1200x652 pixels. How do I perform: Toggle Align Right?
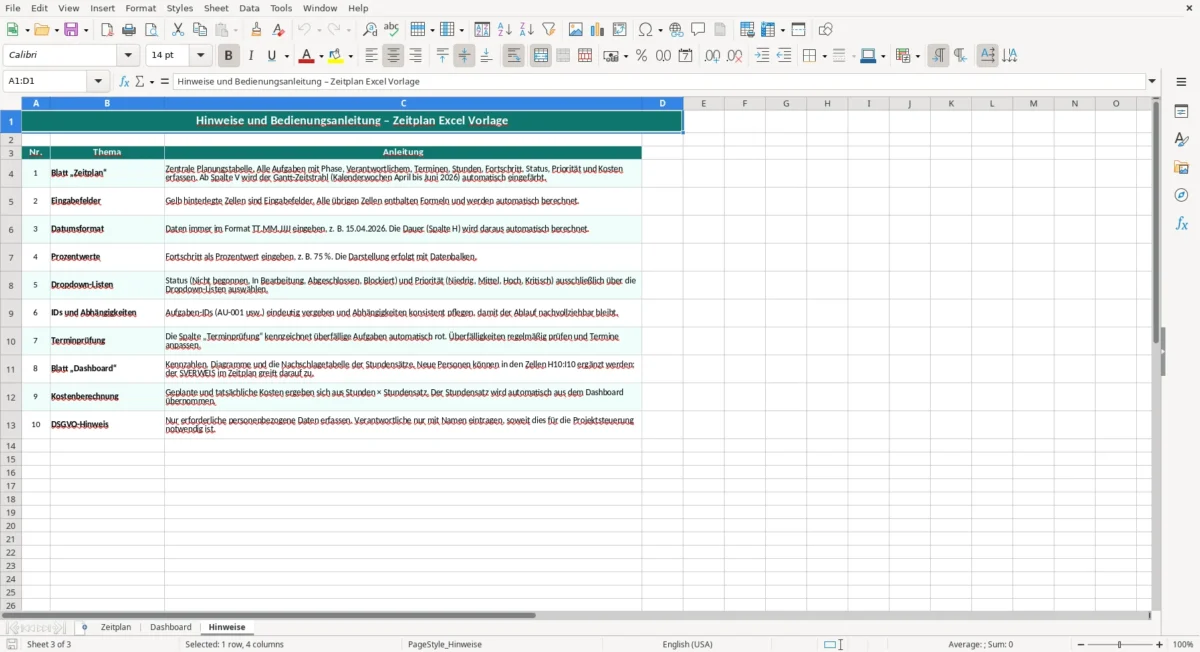tap(415, 56)
